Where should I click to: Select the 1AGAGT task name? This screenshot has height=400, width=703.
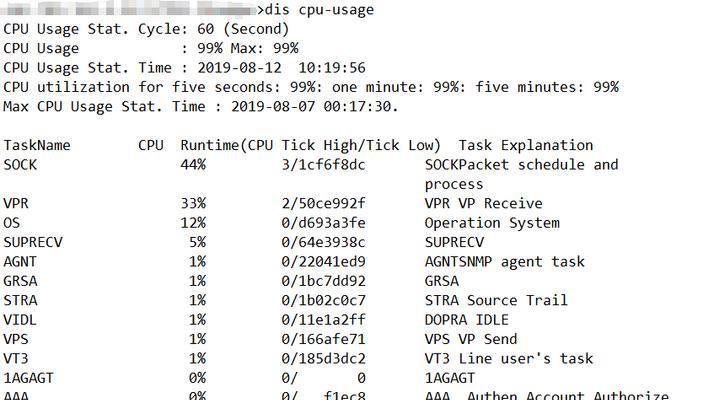[x=29, y=378]
